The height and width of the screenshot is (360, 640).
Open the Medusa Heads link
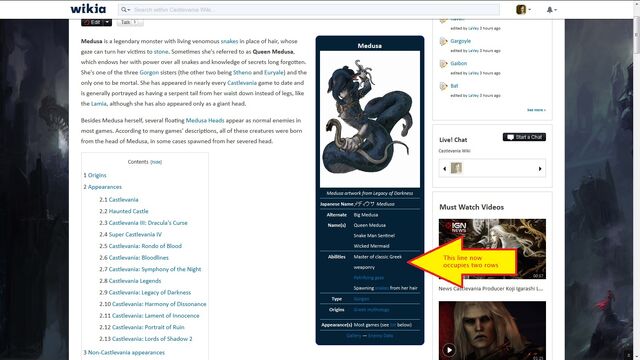[205, 120]
